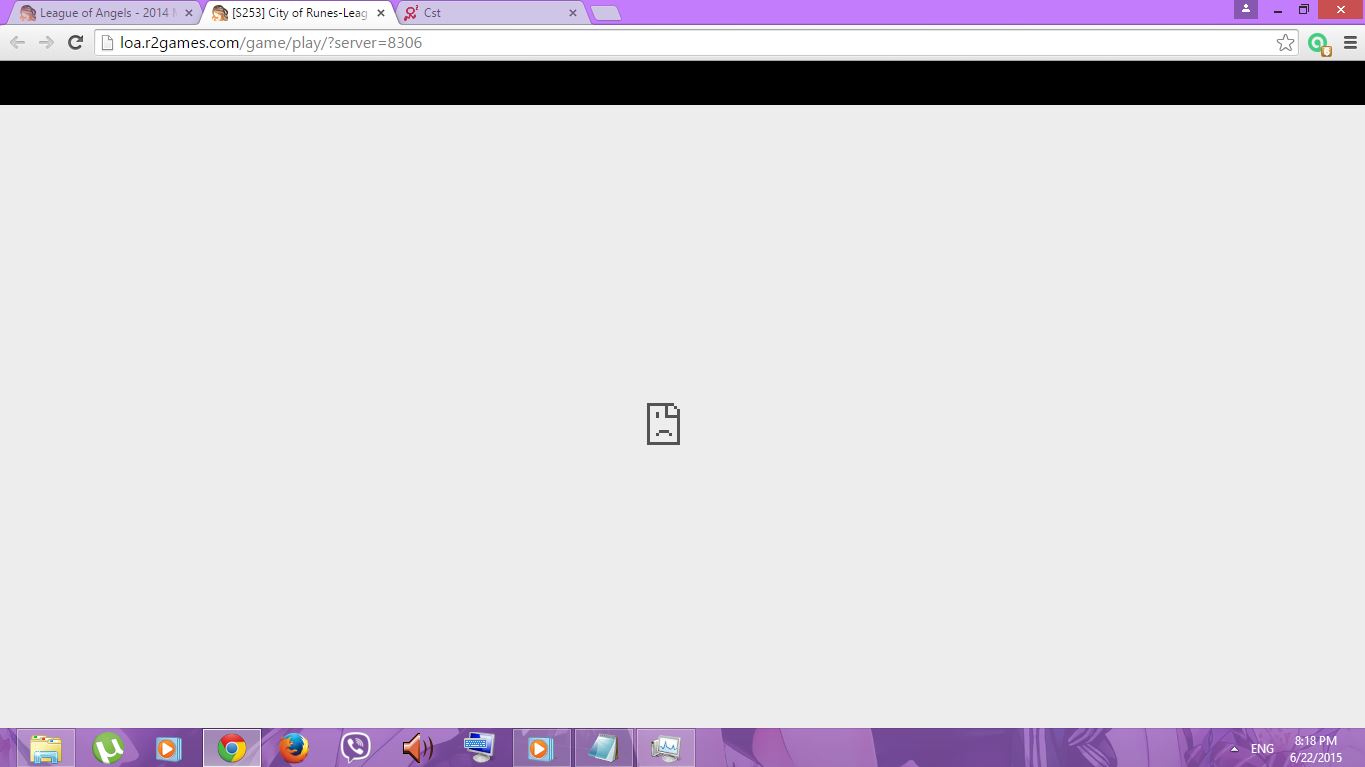
Task: Open Viber from the taskbar
Action: (355, 748)
